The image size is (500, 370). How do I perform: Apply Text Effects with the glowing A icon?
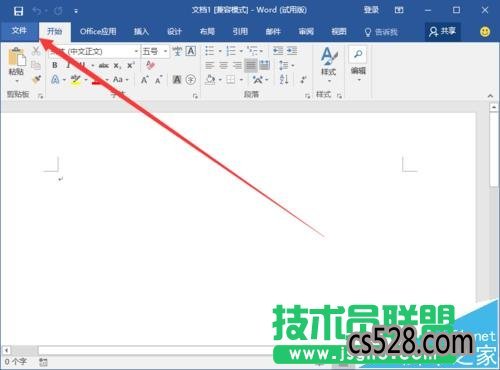(x=55, y=80)
